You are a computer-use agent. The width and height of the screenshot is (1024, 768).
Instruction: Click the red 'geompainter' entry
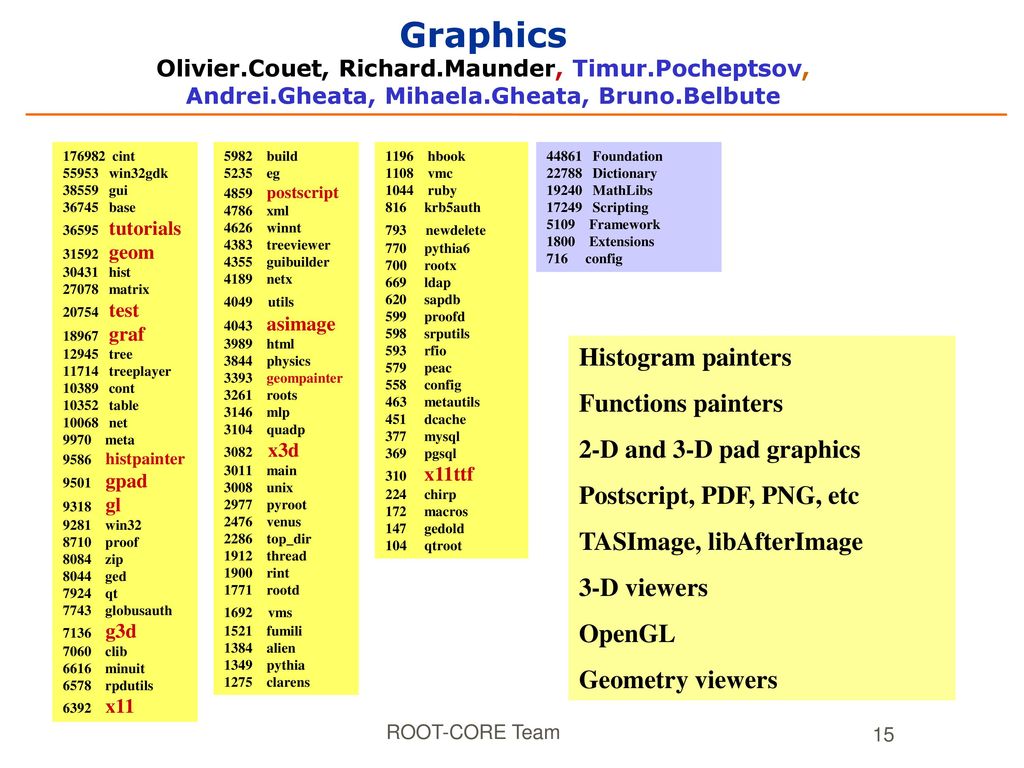coord(304,379)
